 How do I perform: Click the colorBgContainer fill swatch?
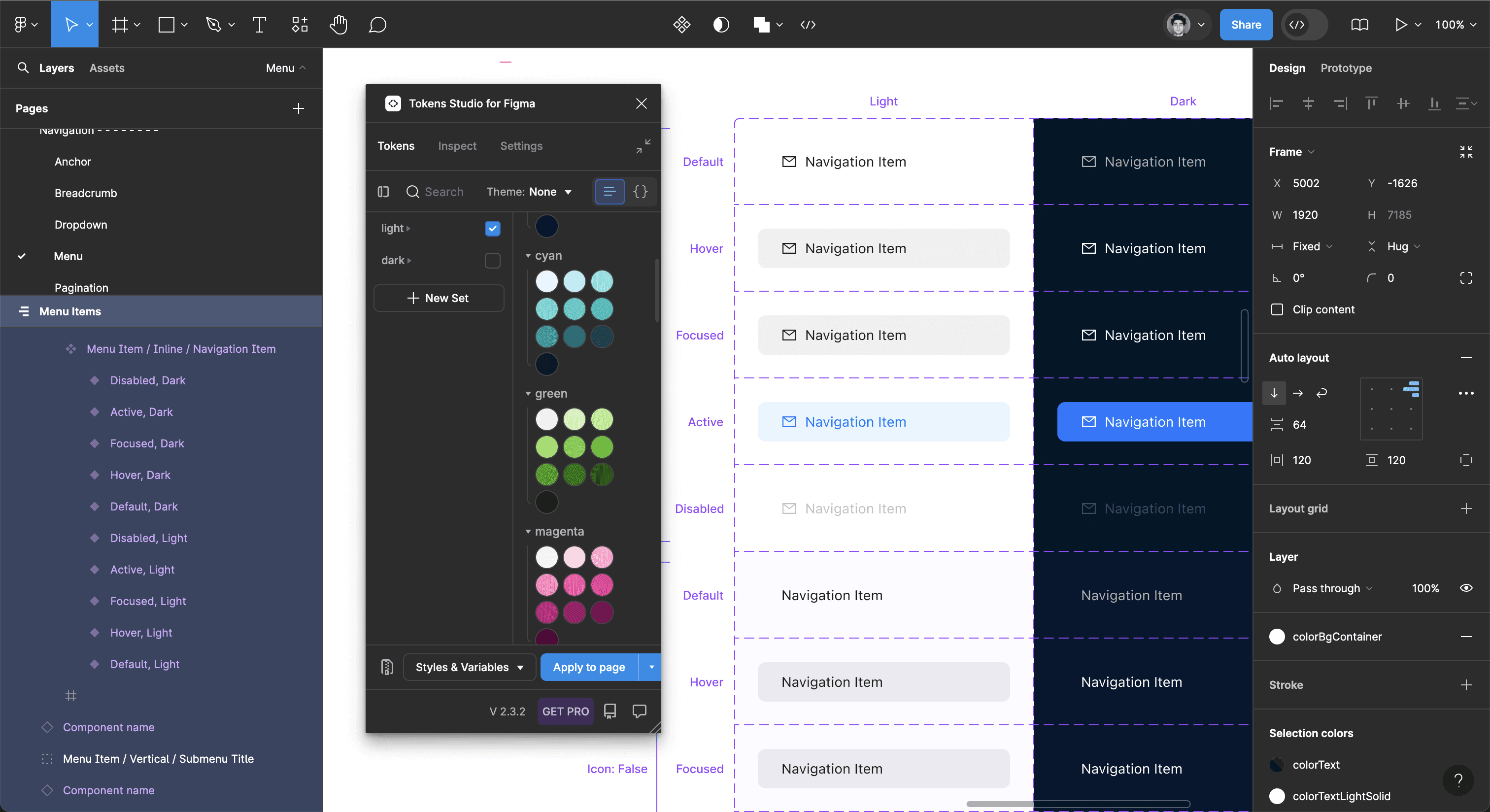pyautogui.click(x=1277, y=636)
